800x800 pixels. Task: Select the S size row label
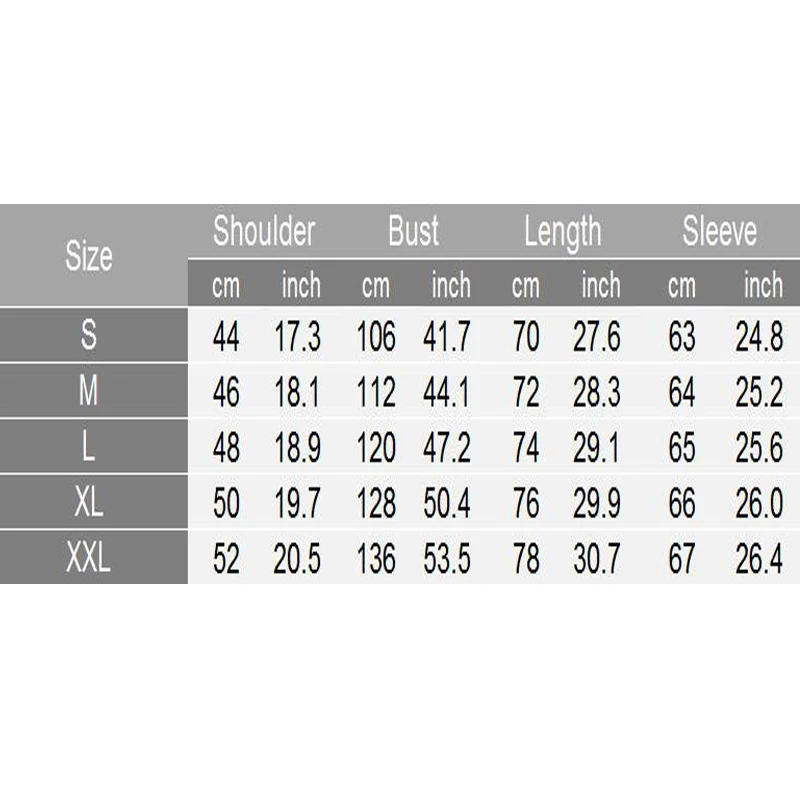tap(89, 336)
